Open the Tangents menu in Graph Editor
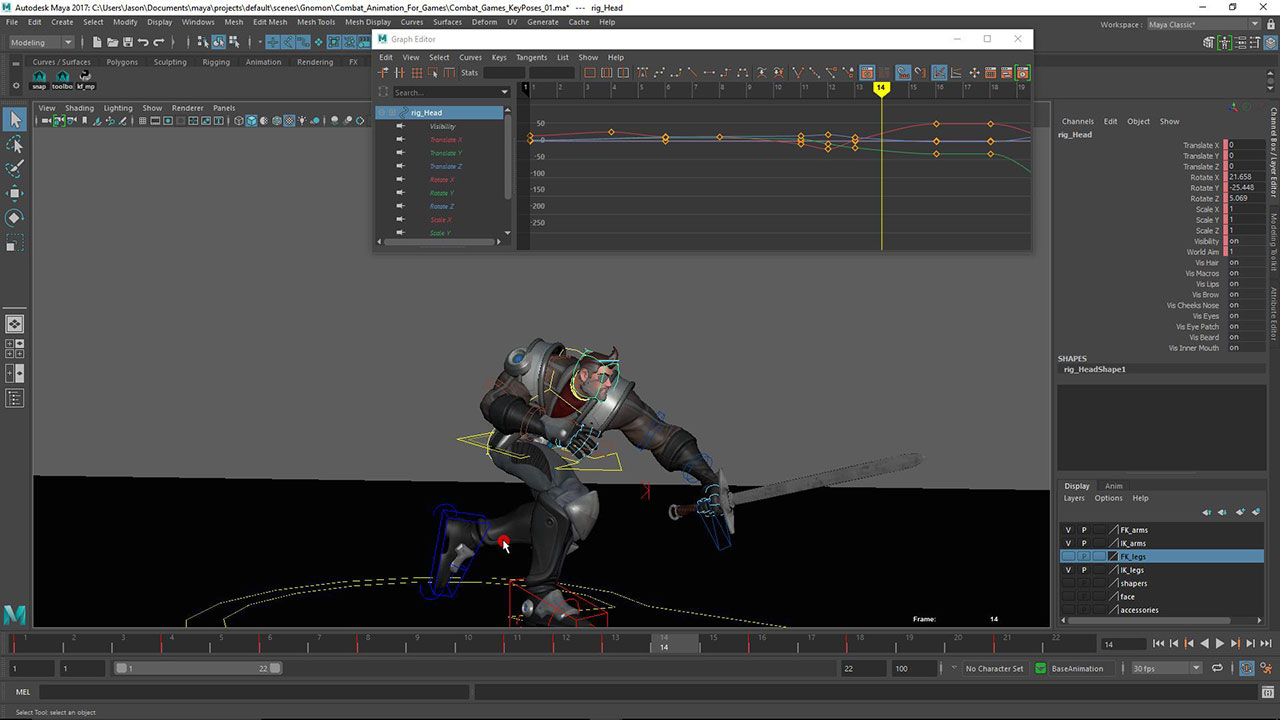1280x720 pixels. click(531, 57)
